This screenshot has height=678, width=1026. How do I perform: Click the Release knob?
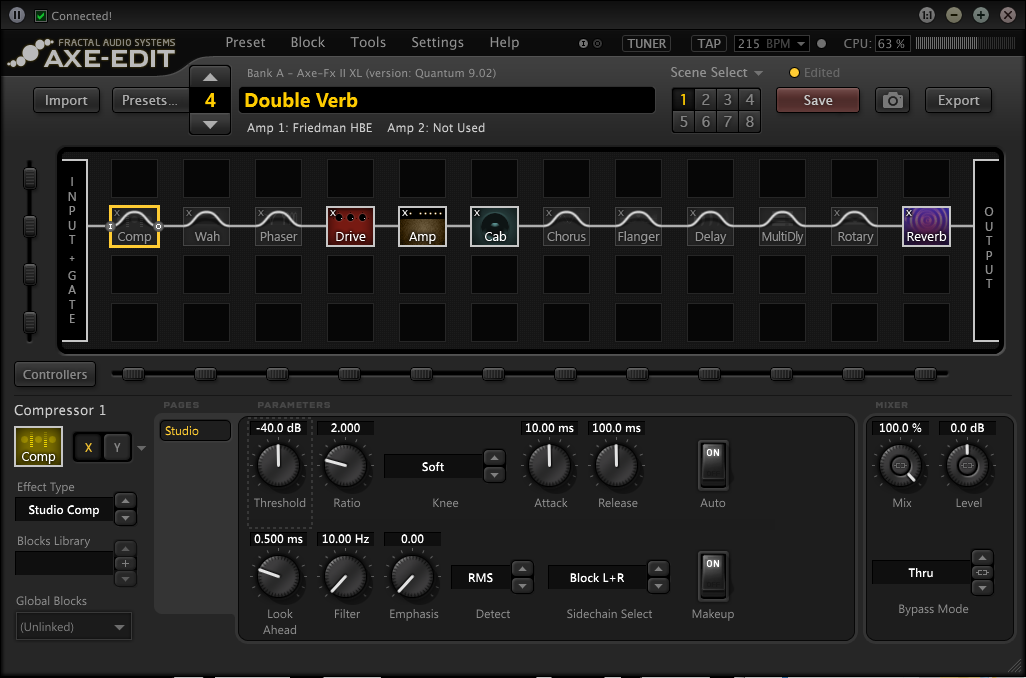tap(616, 465)
